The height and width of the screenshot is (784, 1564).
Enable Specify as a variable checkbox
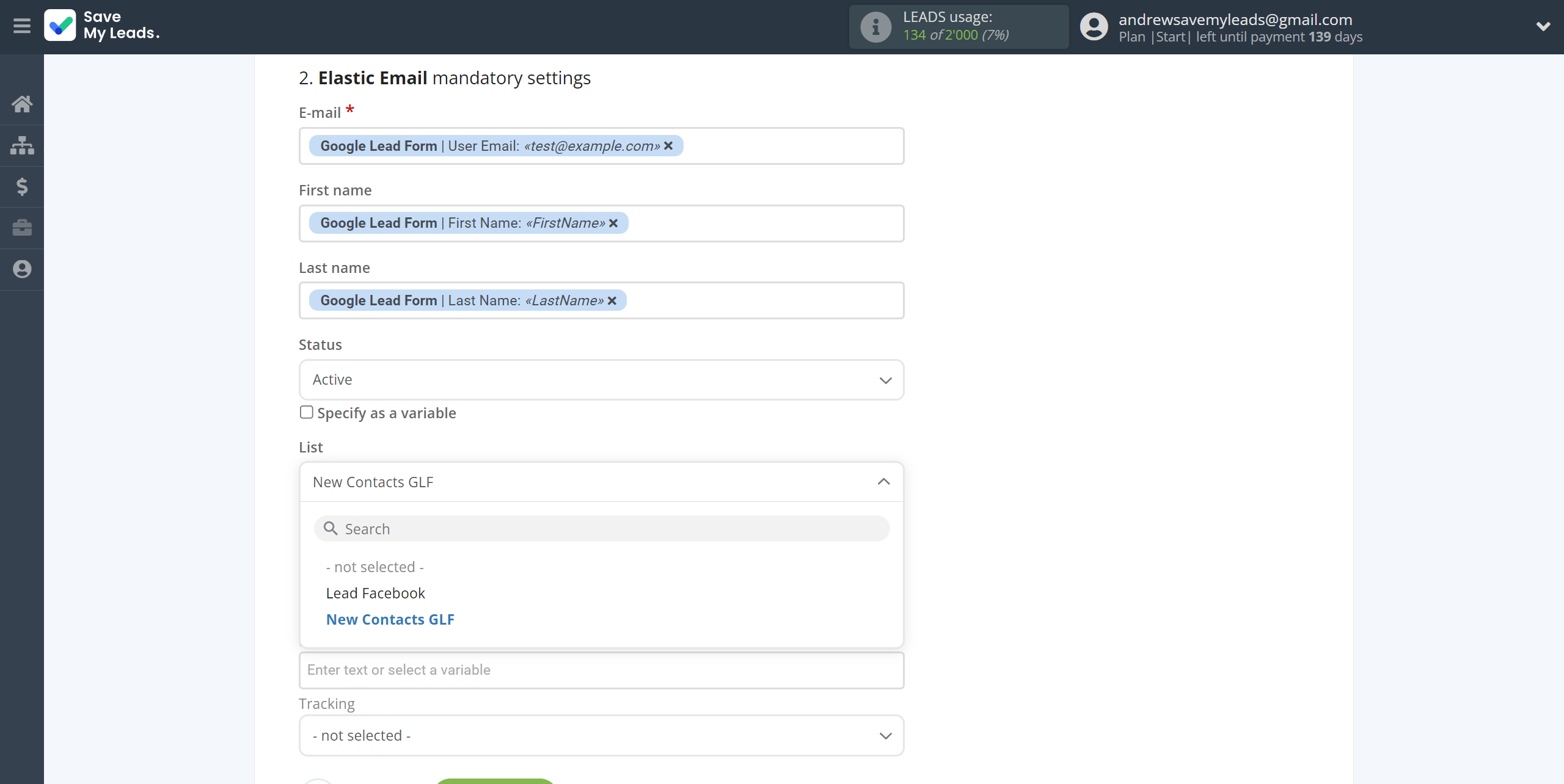tap(307, 412)
